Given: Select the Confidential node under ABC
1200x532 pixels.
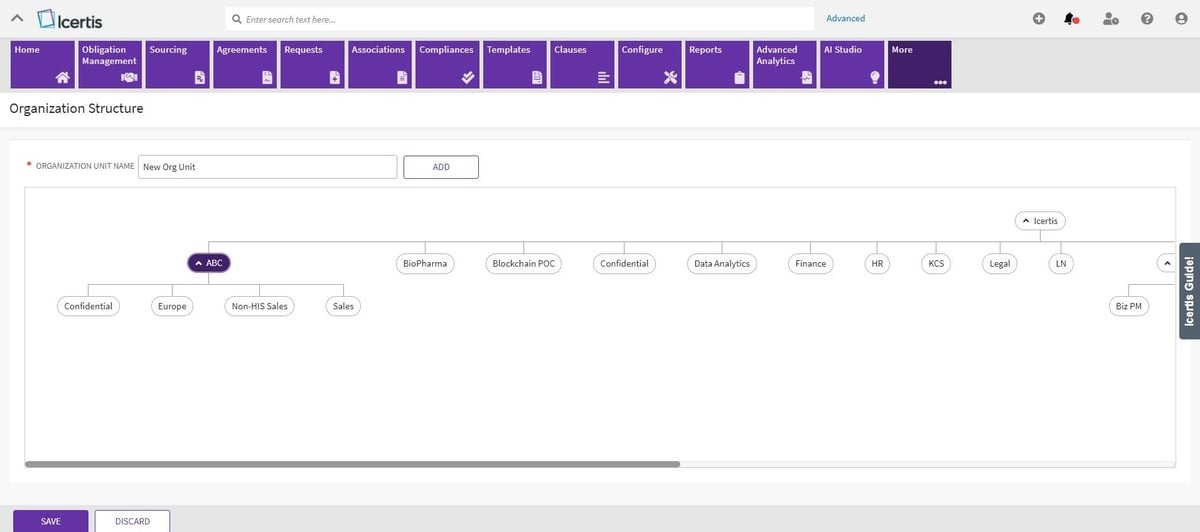Looking at the screenshot, I should tap(88, 306).
